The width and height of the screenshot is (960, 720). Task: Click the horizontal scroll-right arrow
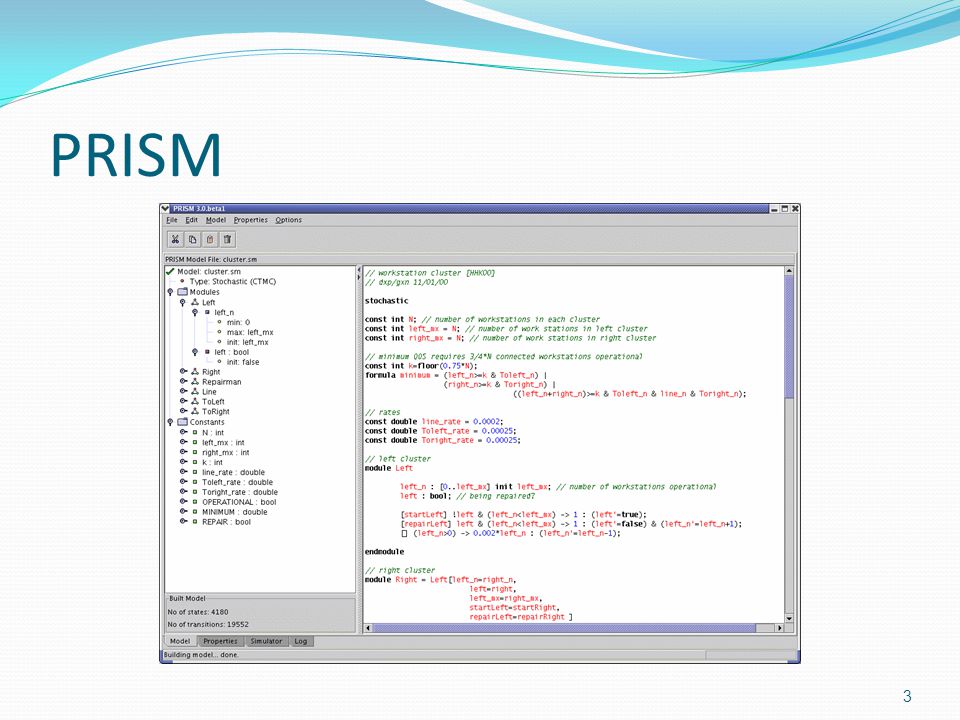(x=779, y=628)
